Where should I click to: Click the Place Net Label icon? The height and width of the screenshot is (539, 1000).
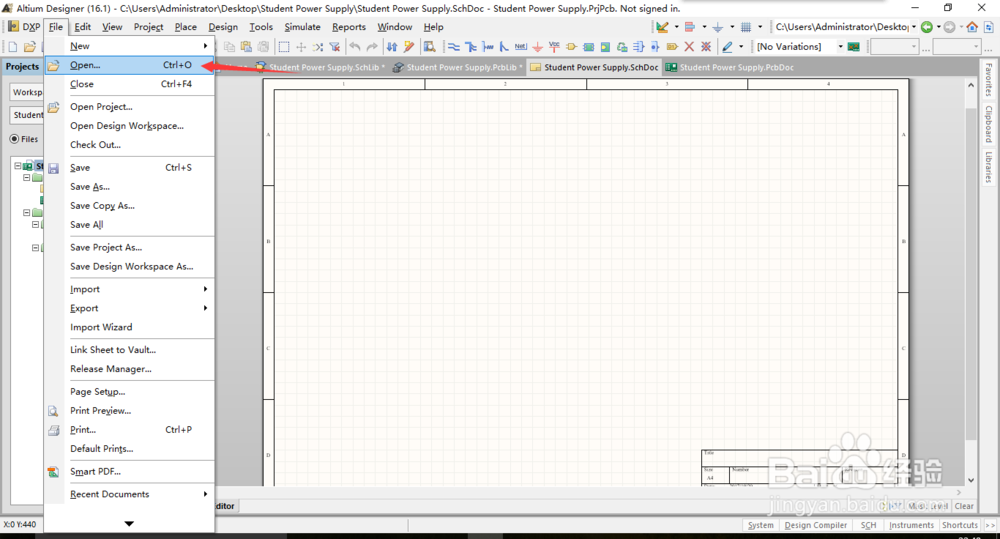521,47
